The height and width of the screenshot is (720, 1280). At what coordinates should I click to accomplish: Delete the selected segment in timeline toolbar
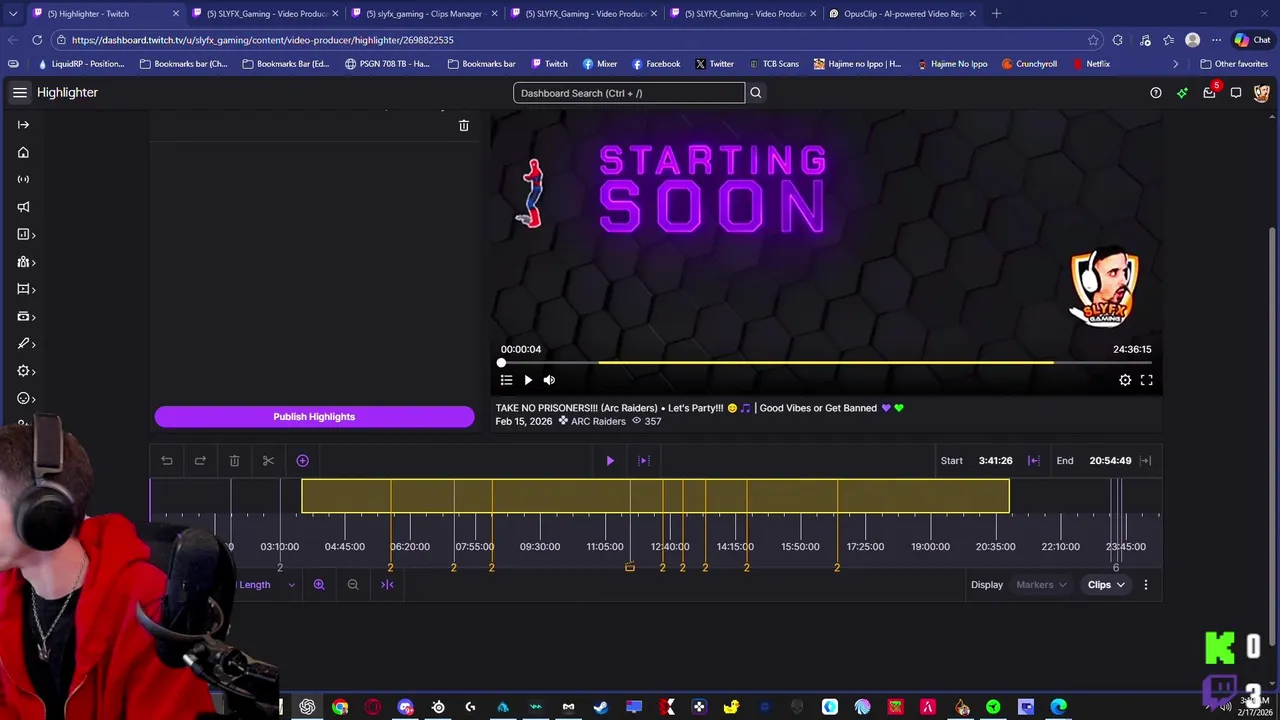click(x=234, y=461)
